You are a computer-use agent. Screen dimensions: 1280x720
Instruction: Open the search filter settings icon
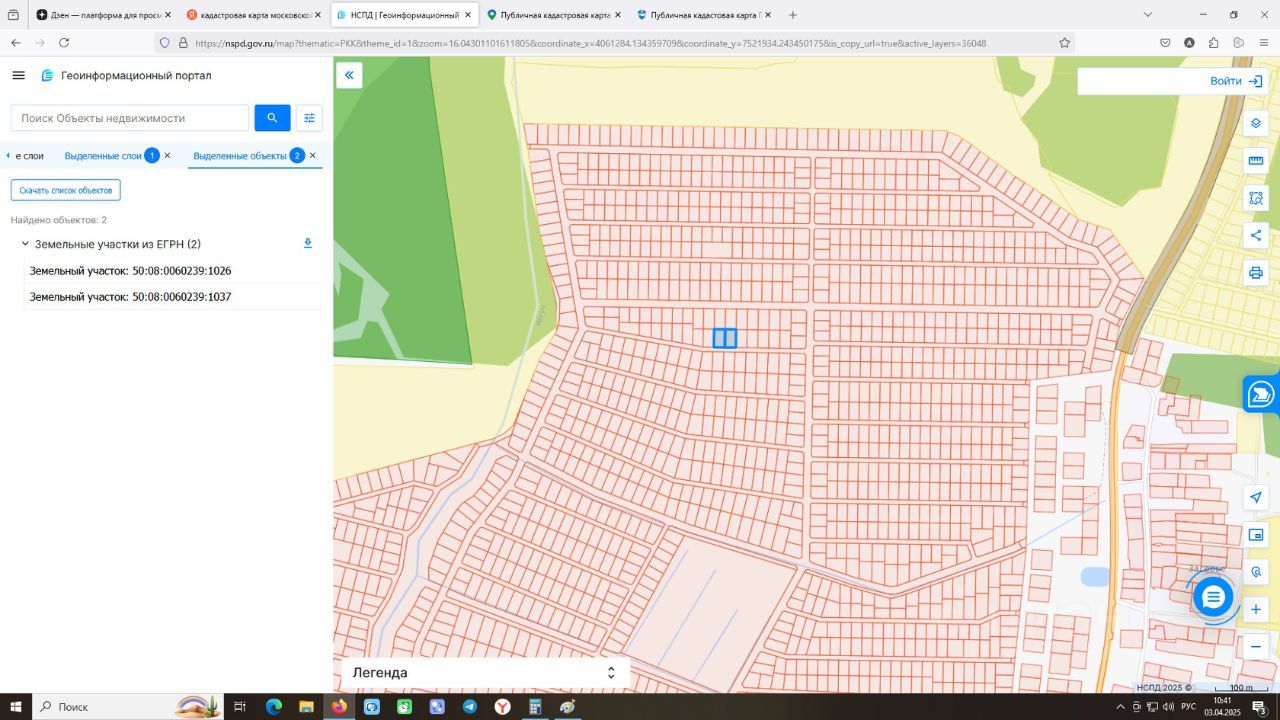pyautogui.click(x=309, y=118)
